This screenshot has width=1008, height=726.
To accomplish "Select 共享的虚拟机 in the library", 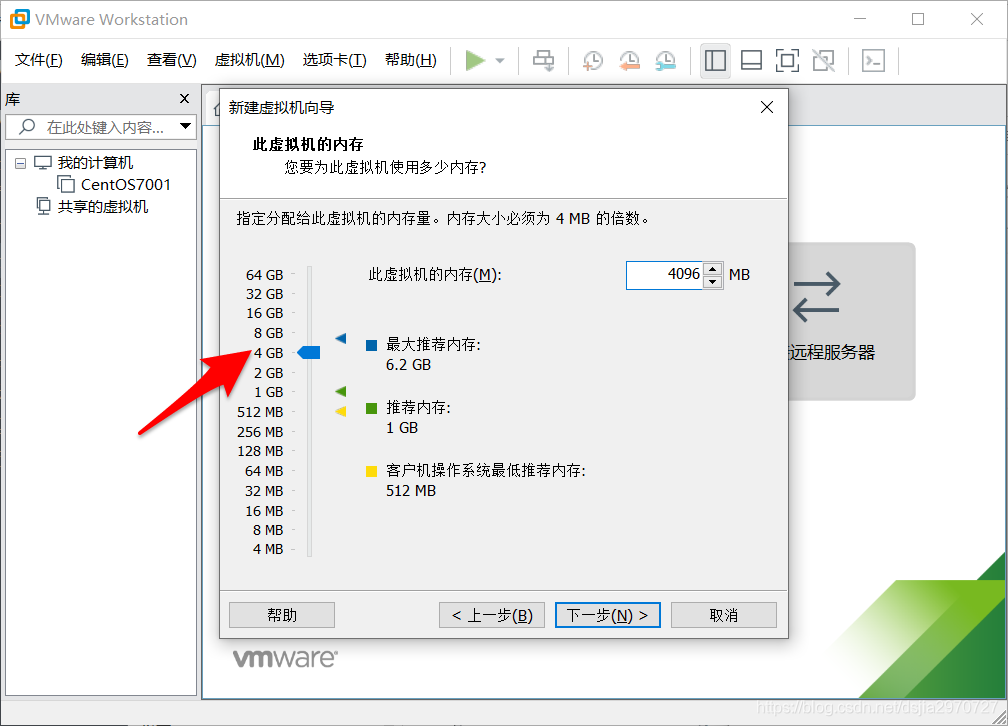I will coord(103,206).
